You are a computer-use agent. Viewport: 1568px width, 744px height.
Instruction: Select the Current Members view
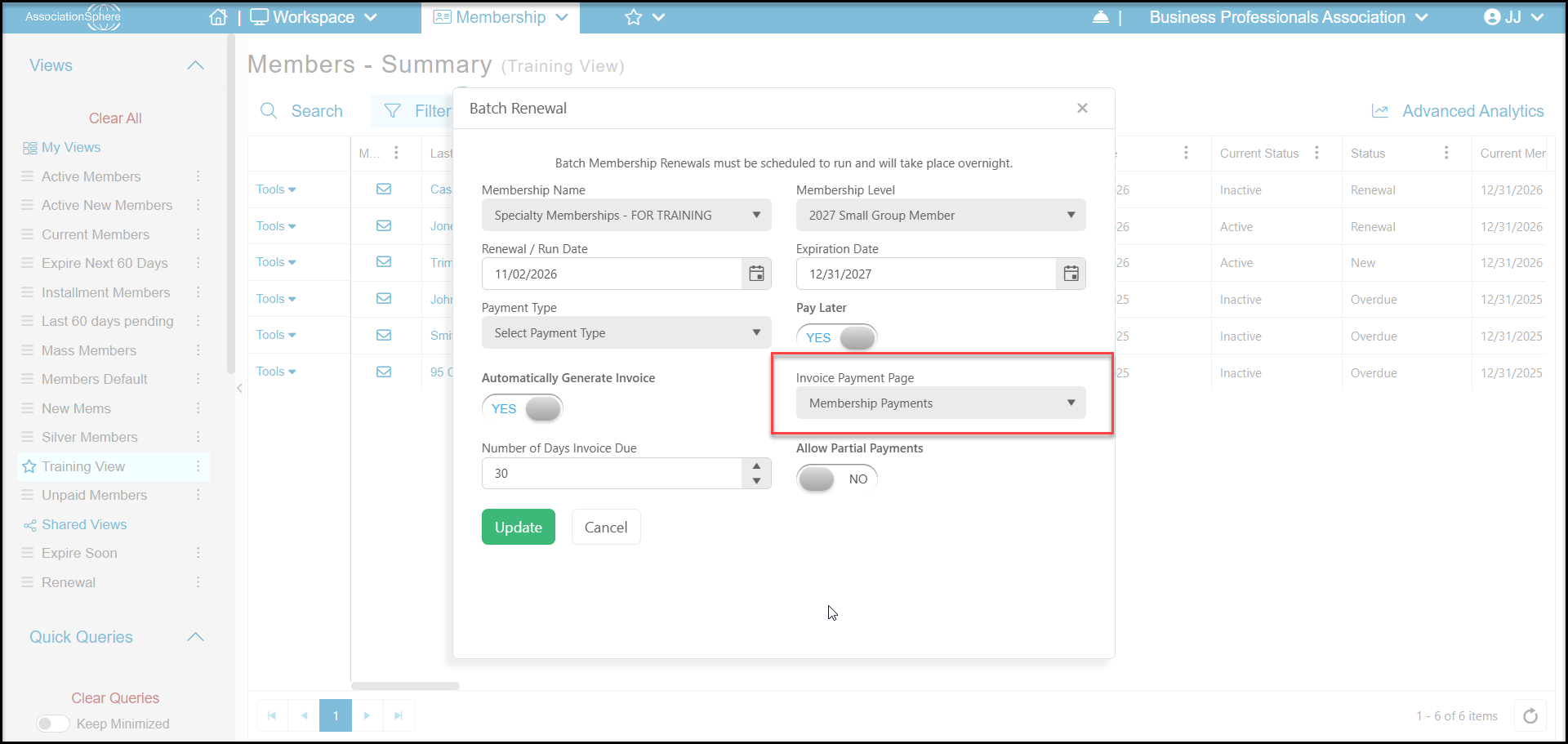tap(96, 234)
